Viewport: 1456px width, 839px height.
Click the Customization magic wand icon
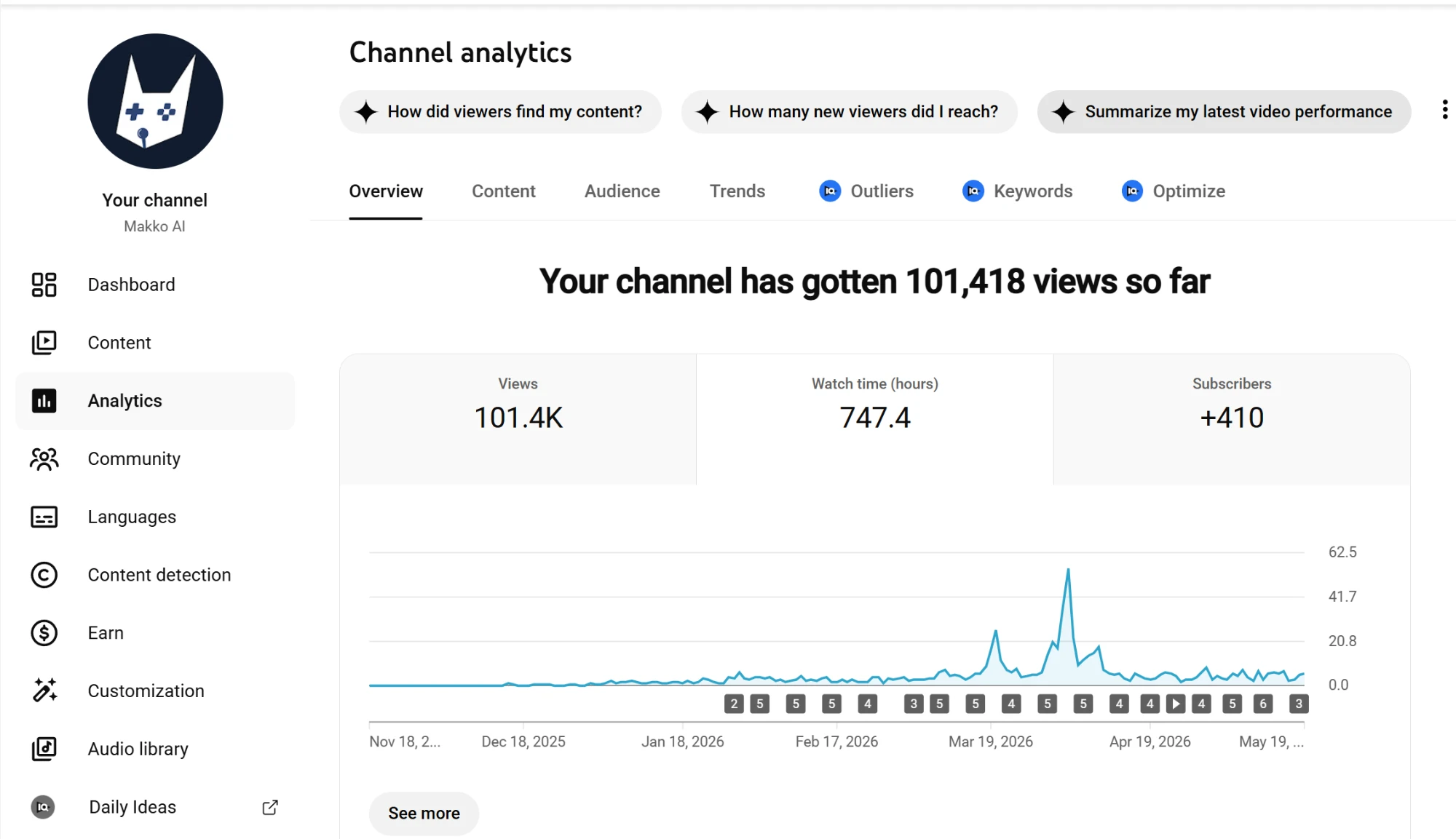[44, 691]
